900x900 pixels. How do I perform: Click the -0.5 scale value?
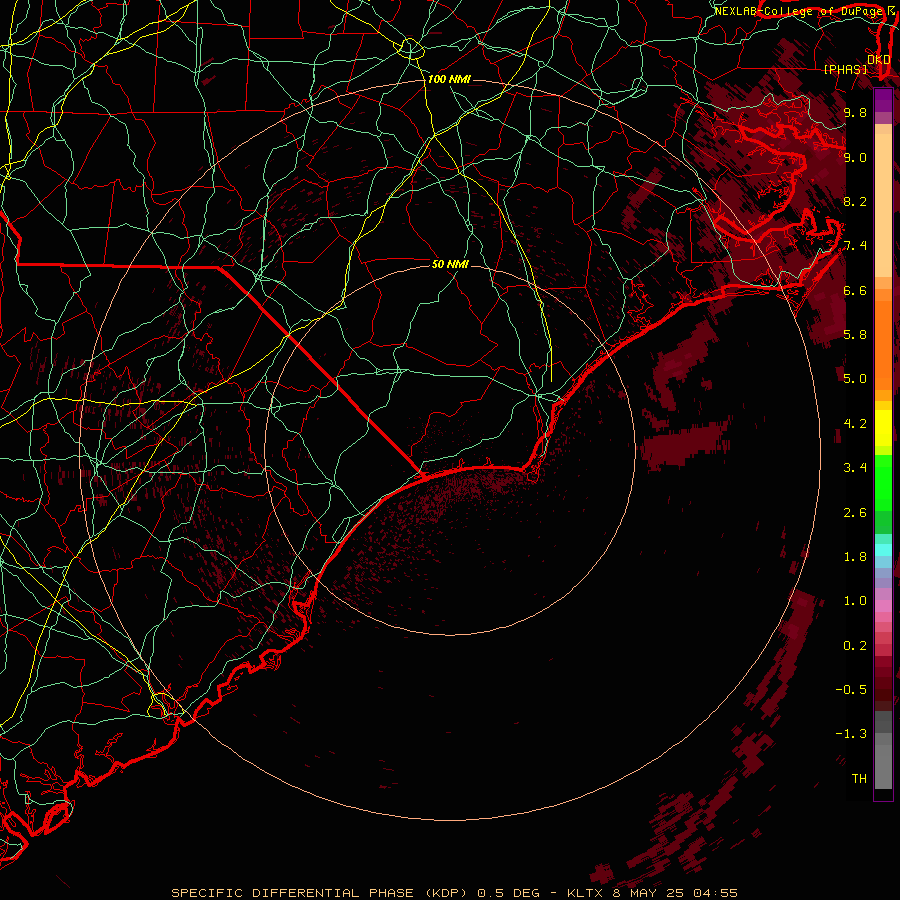tap(852, 690)
